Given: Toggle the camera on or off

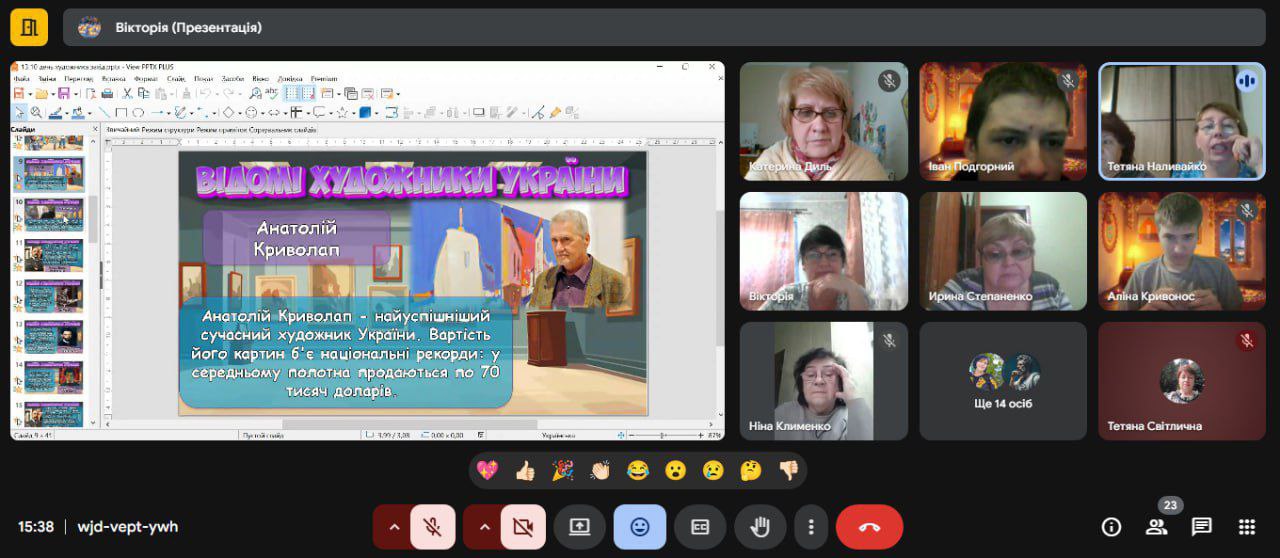Looking at the screenshot, I should click(x=522, y=527).
